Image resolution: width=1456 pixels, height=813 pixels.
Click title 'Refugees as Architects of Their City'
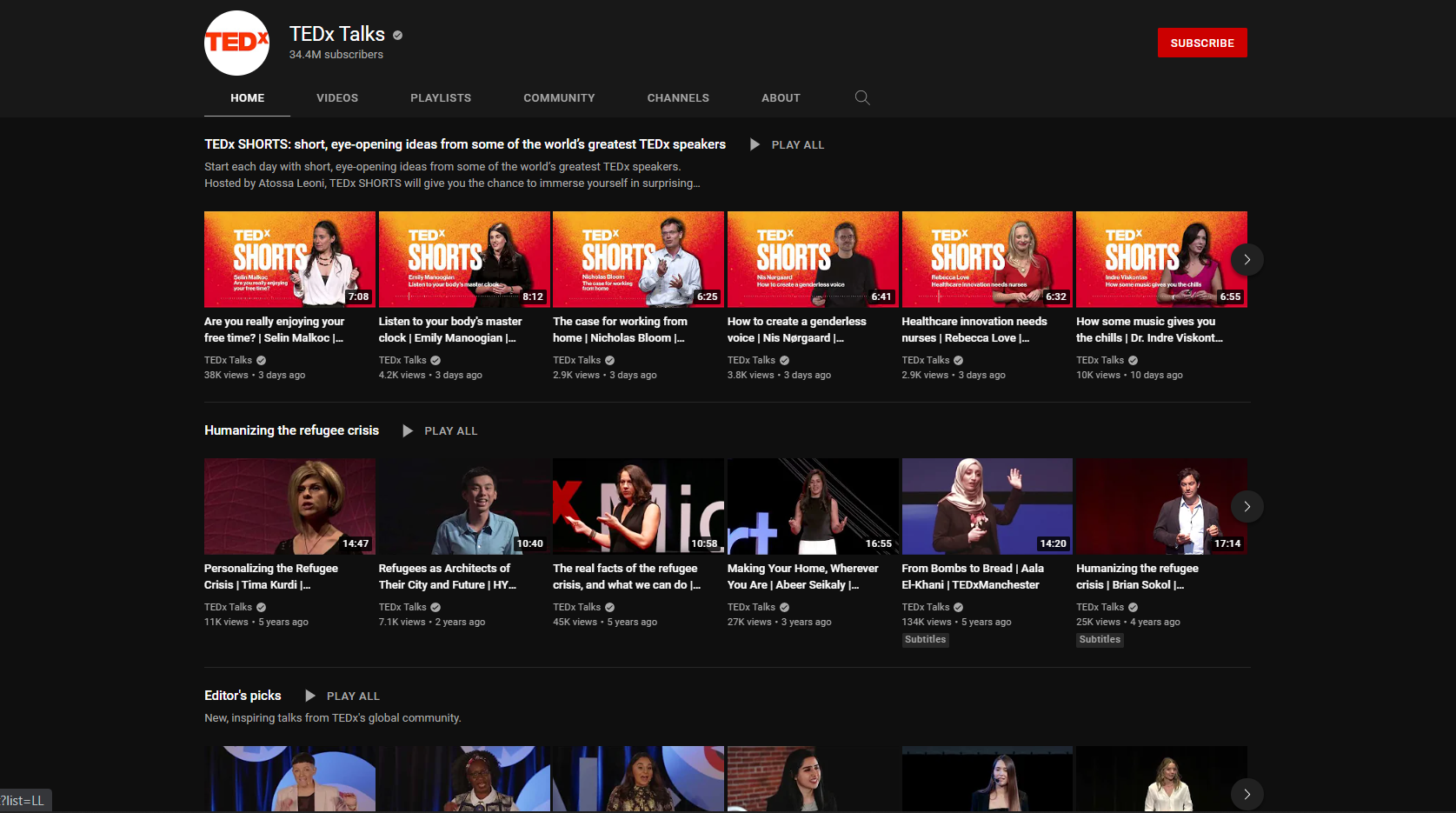(x=448, y=576)
